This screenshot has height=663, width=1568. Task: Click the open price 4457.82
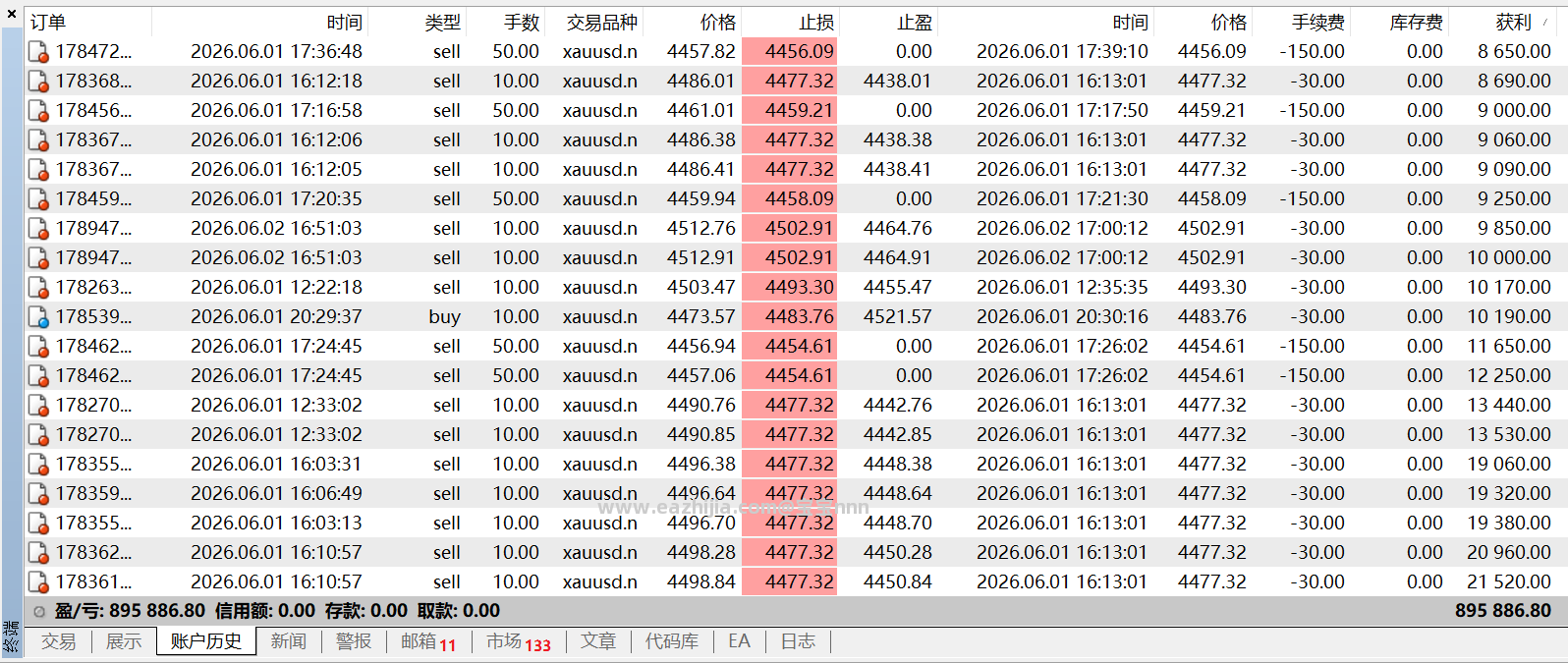[700, 51]
